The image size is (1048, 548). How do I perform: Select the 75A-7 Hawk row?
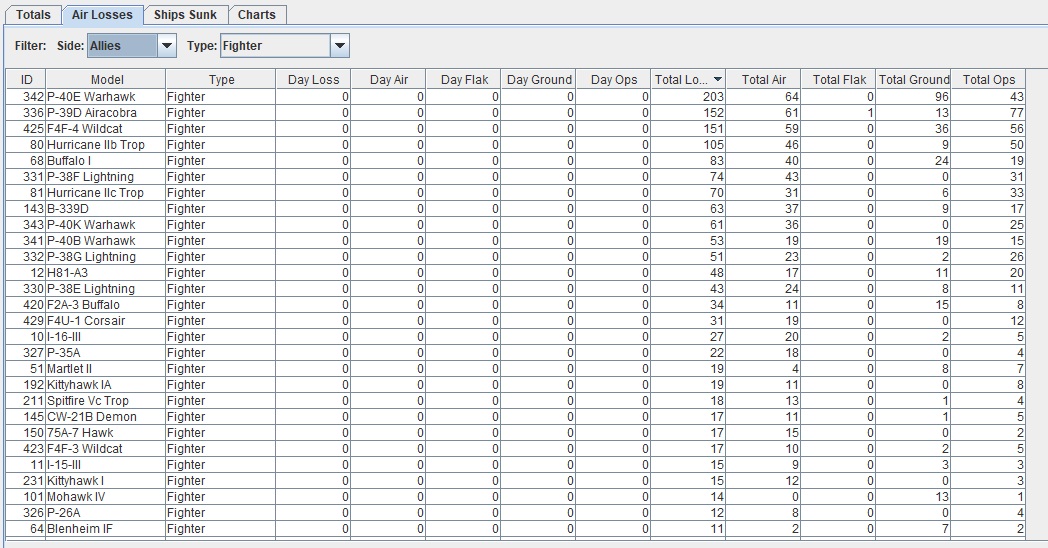515,433
